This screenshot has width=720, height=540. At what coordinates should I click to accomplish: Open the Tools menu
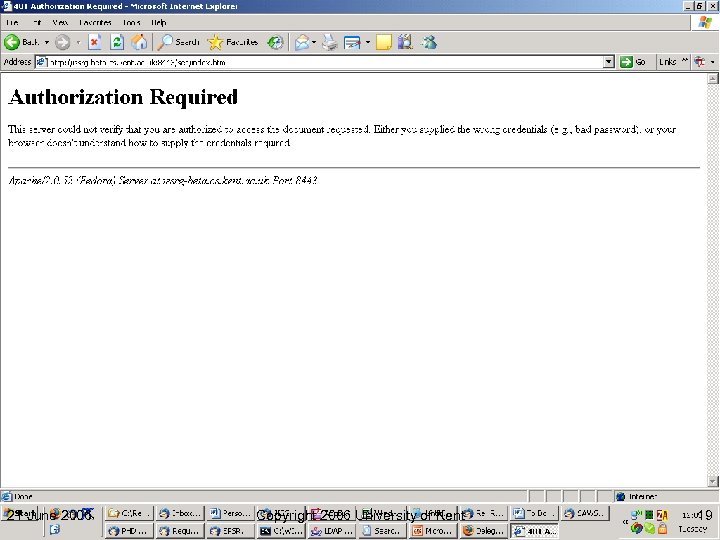(x=131, y=22)
